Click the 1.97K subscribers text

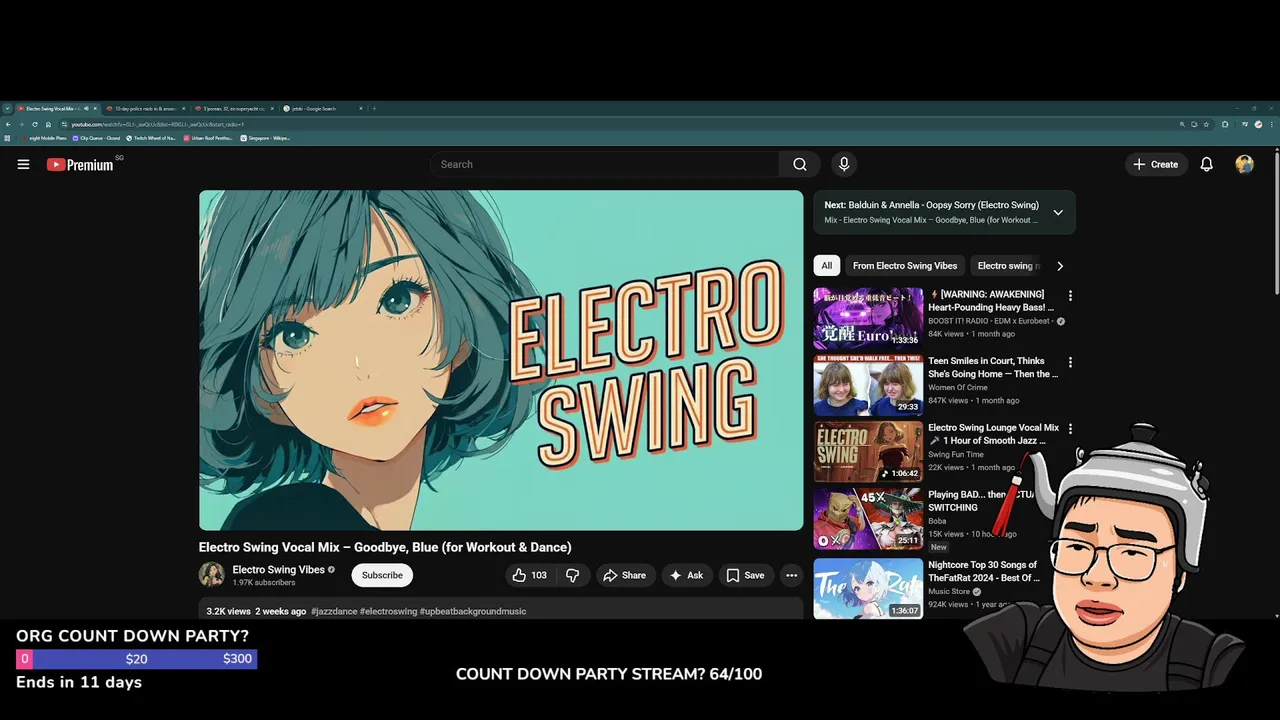click(x=264, y=582)
